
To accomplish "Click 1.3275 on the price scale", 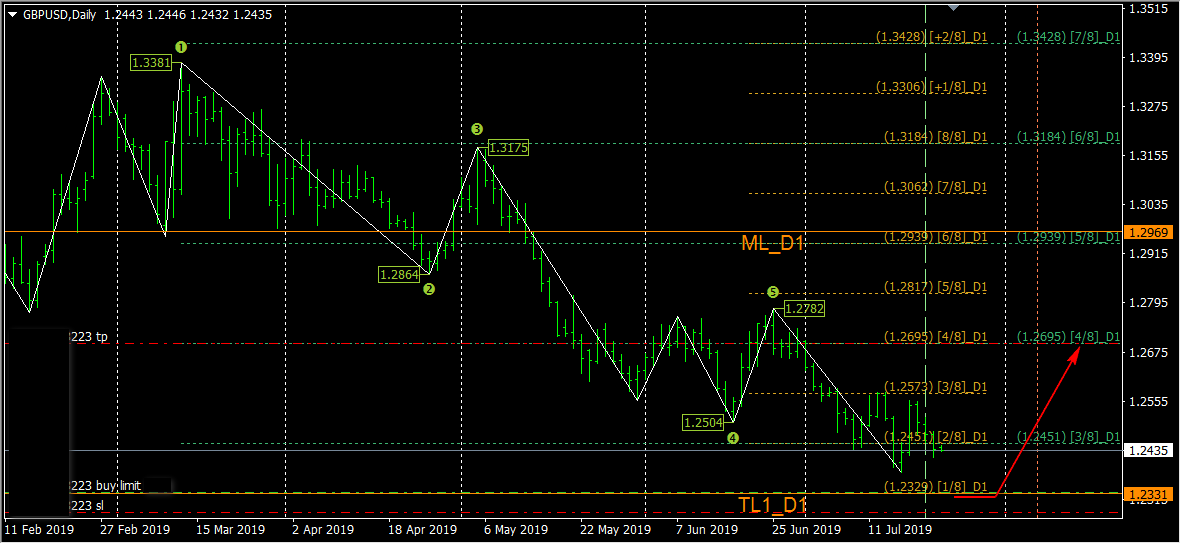I will coord(1148,108).
